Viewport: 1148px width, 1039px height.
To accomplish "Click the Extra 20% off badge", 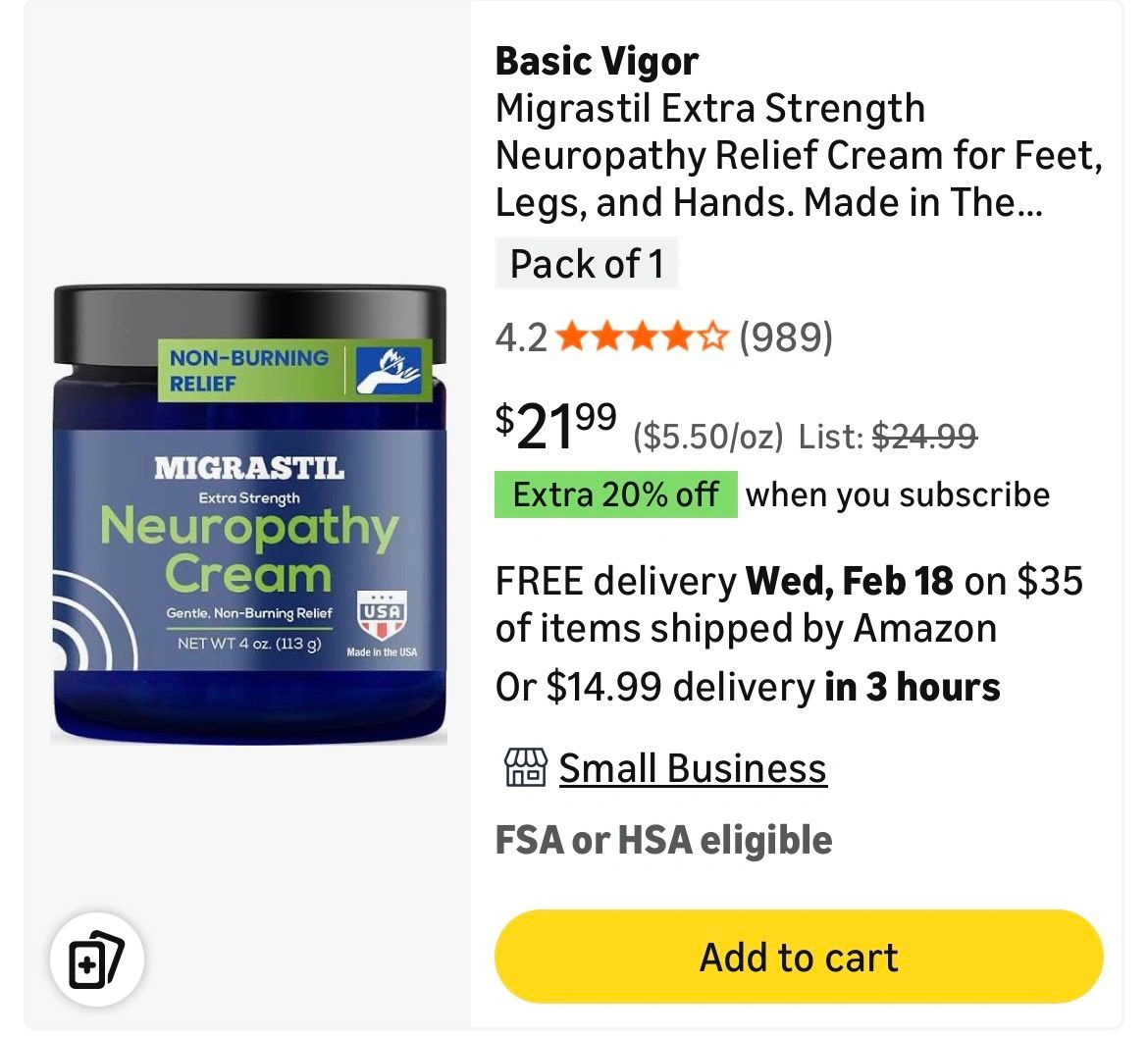I will (x=616, y=494).
